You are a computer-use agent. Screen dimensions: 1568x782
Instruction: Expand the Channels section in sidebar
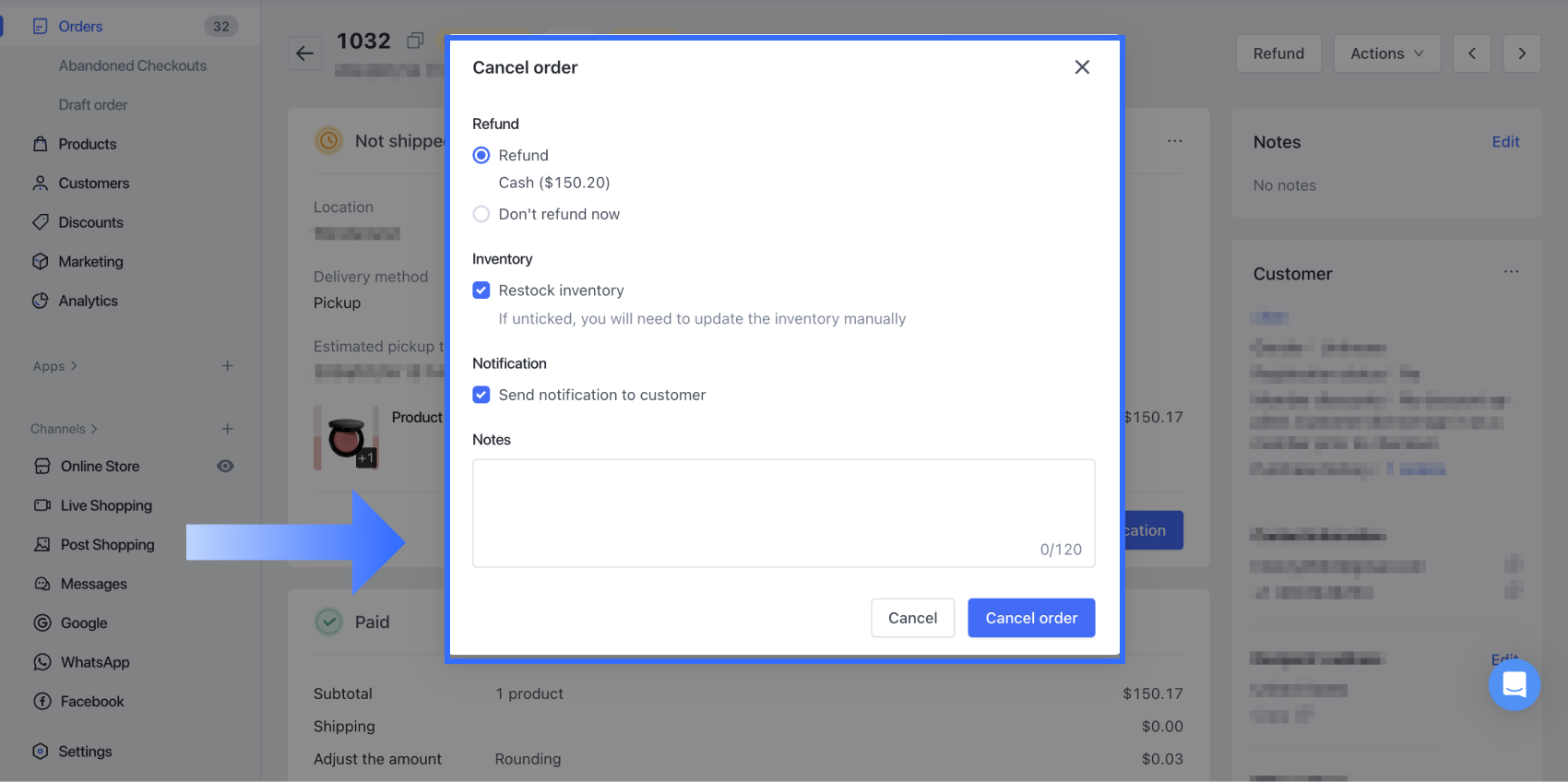[64, 429]
